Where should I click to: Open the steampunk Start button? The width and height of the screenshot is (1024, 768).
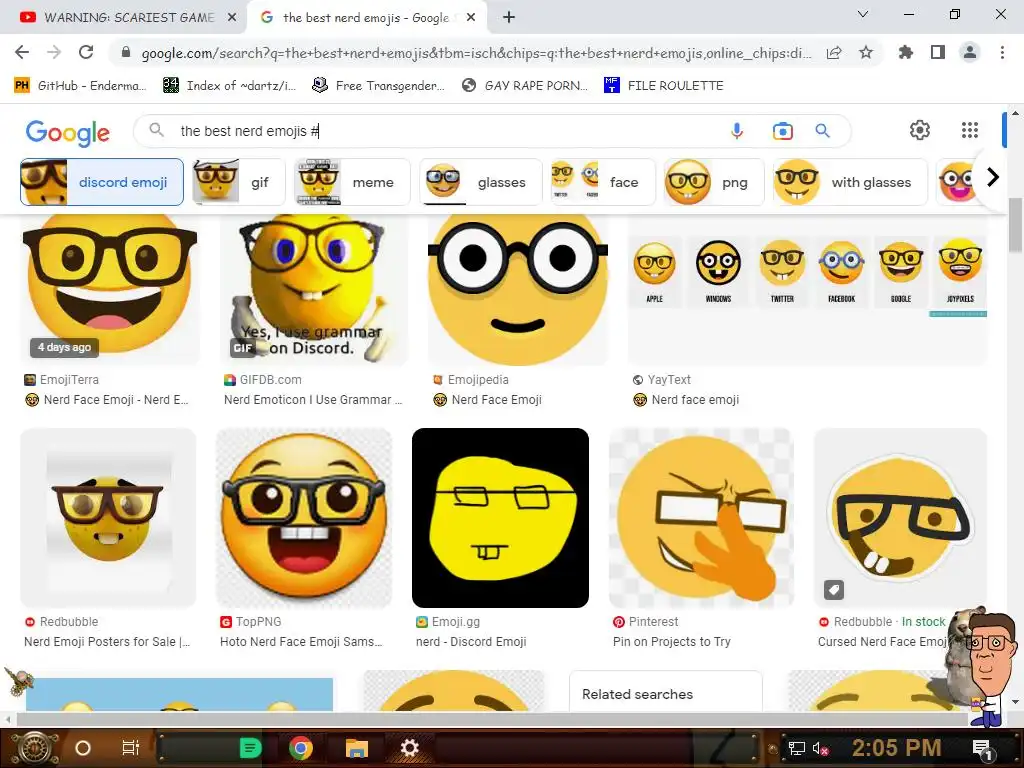point(34,748)
